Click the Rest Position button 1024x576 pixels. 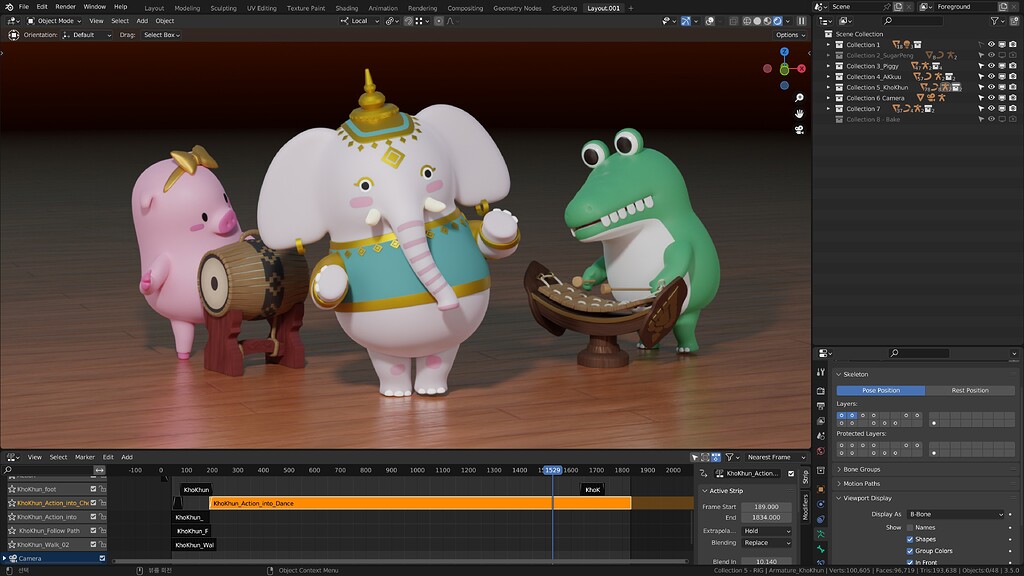tap(971, 390)
